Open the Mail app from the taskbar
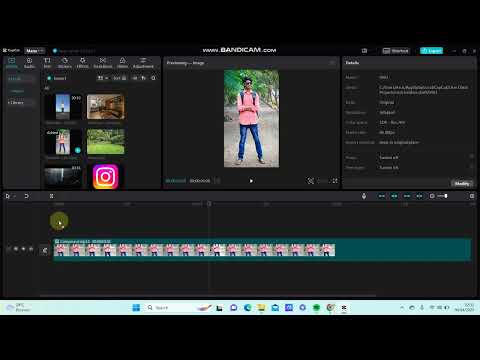The height and width of the screenshot is (360, 480). (x=275, y=307)
